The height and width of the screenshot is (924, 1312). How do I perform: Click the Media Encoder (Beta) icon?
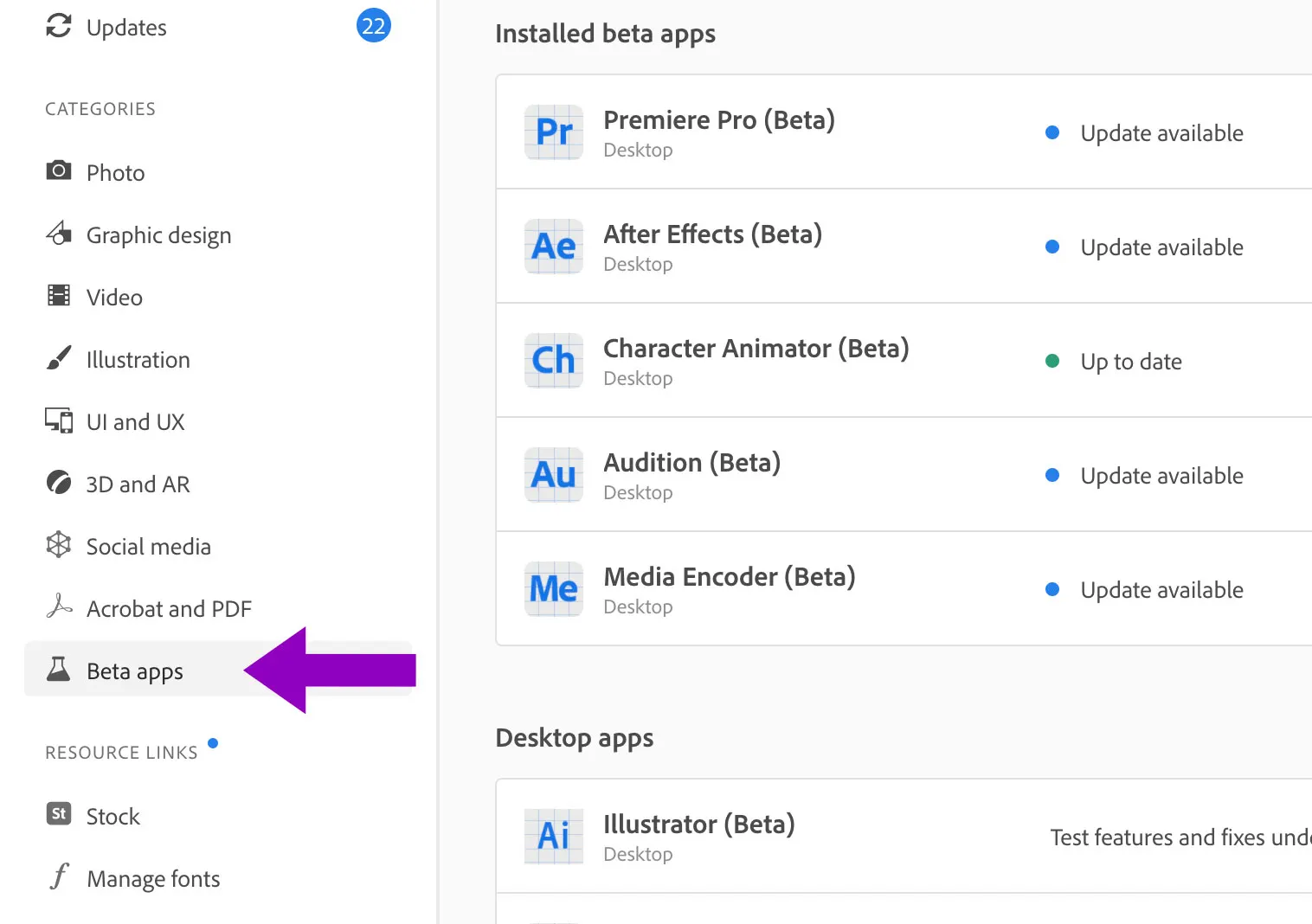pos(554,589)
